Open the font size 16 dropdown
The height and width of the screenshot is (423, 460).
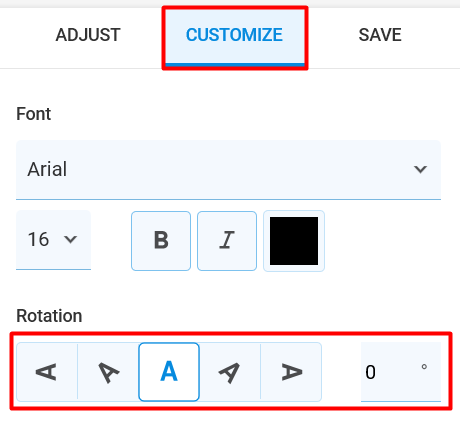point(53,240)
